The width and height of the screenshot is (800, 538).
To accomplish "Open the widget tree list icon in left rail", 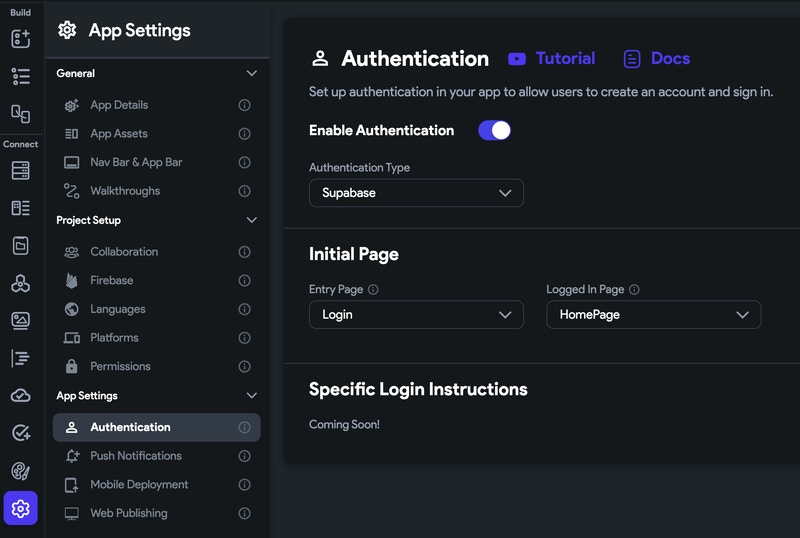I will 20,76.
